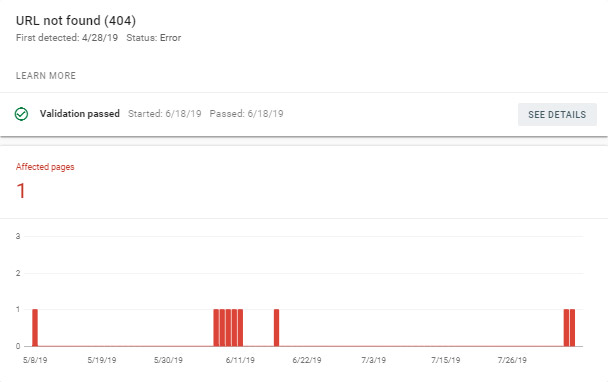
Task: Select the Affected pages label
Action: tap(45, 167)
